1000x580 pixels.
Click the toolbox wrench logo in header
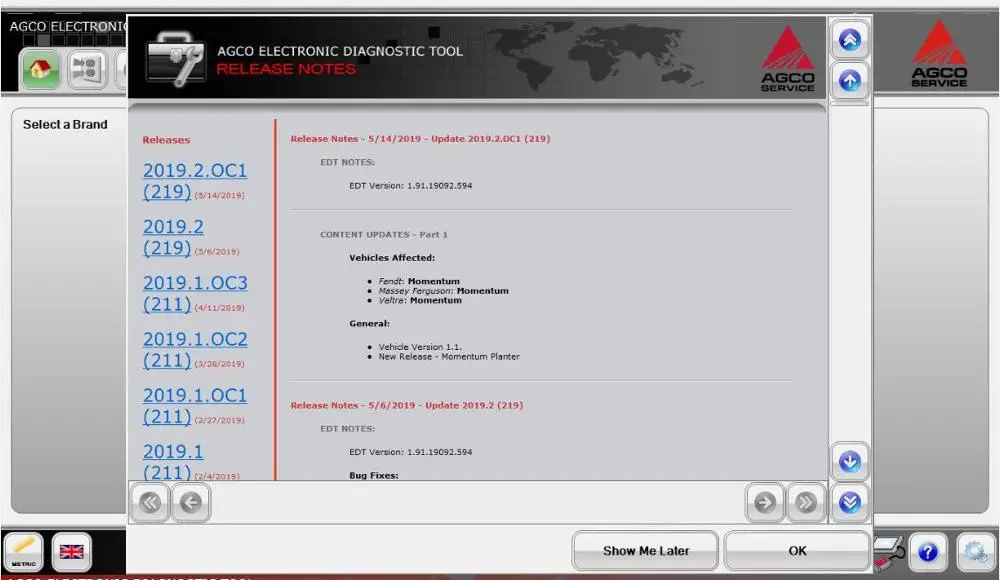coord(175,59)
